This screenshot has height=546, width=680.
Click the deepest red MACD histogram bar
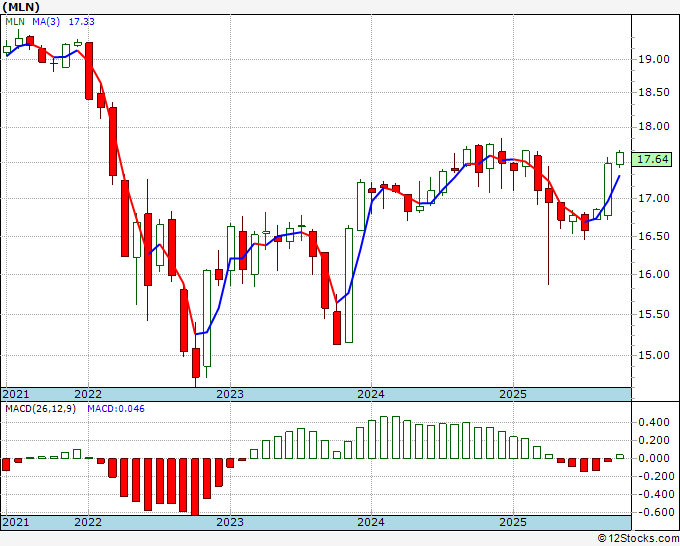(x=195, y=487)
